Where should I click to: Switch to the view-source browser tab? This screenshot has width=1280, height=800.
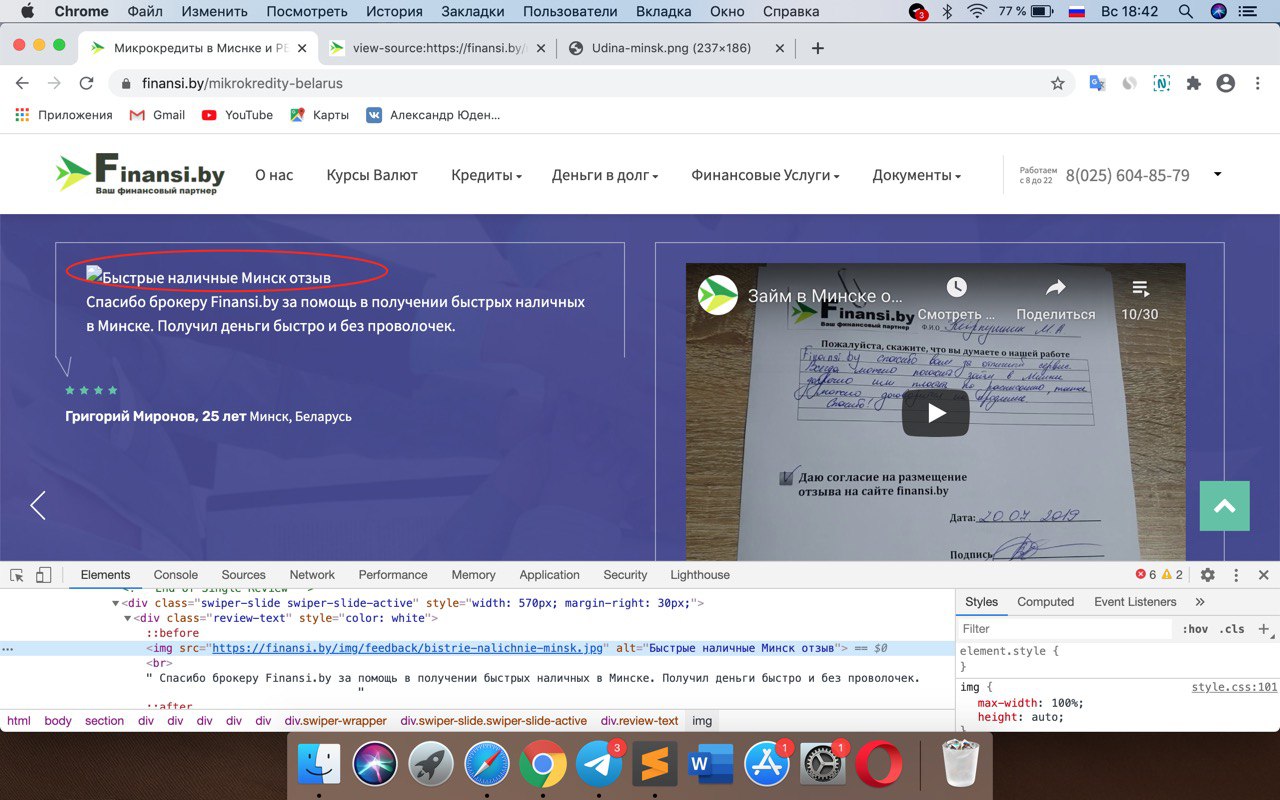pos(440,48)
